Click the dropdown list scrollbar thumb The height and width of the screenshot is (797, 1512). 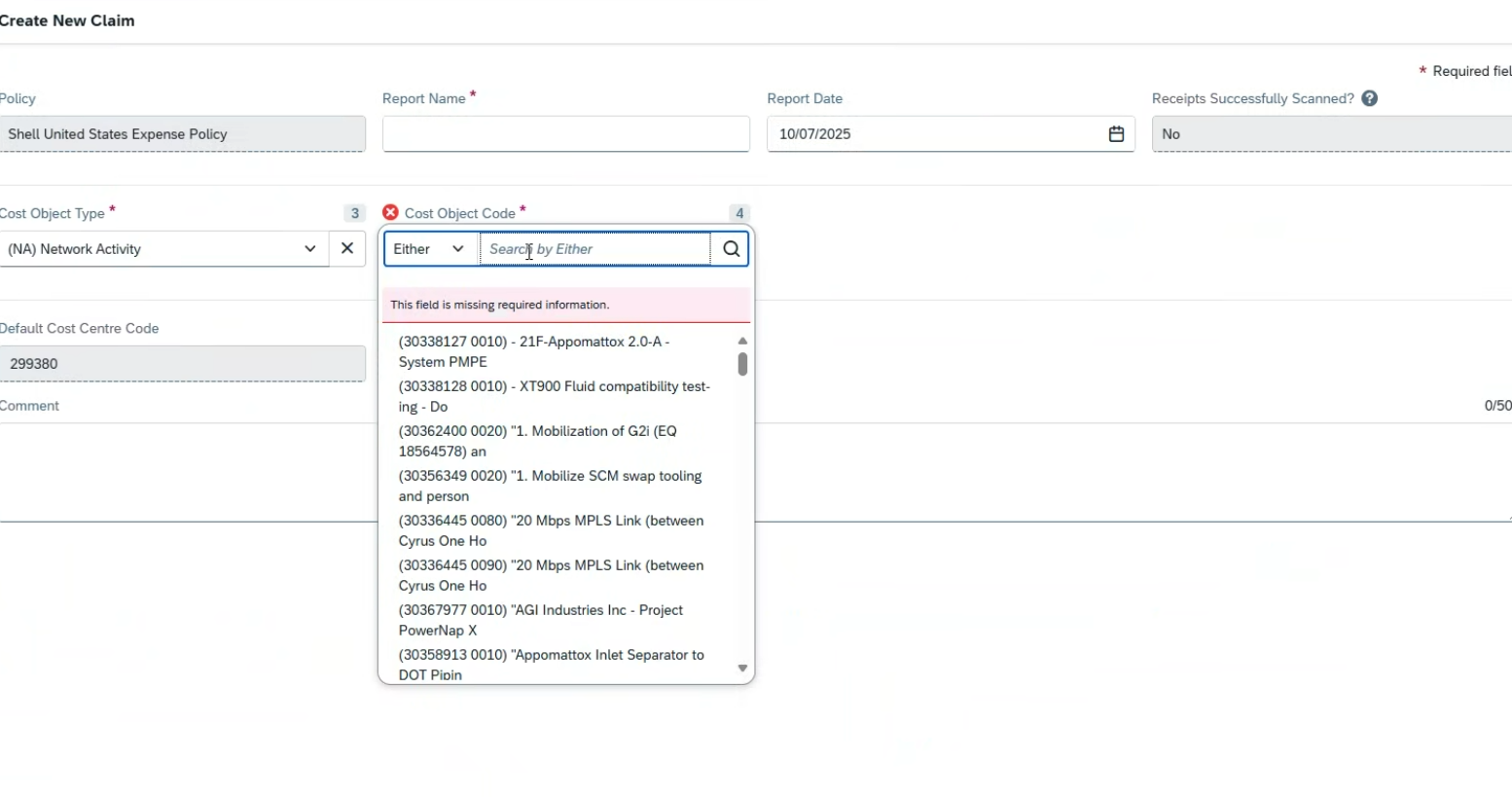(742, 364)
